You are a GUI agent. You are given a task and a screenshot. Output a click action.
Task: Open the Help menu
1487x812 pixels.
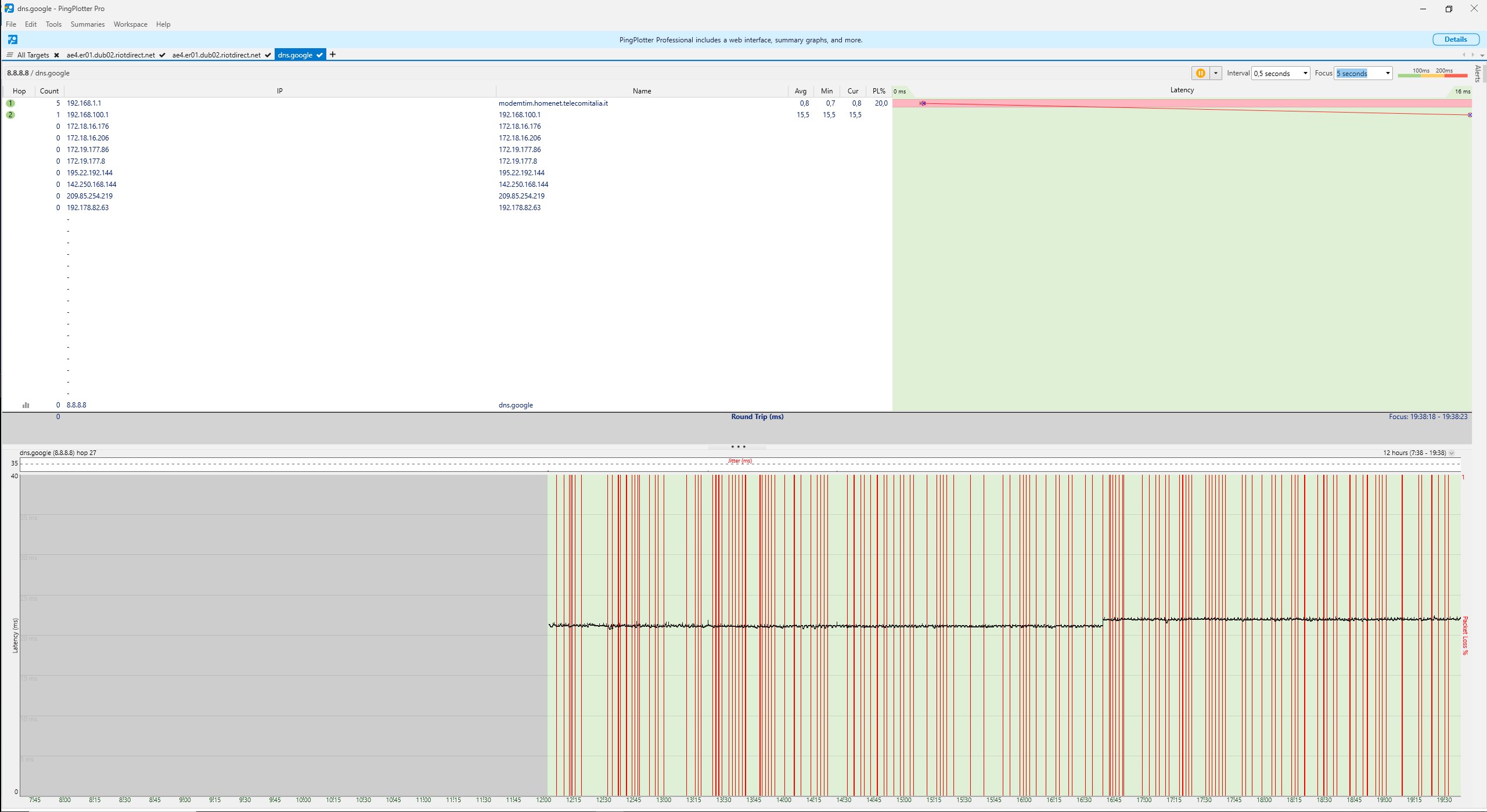pyautogui.click(x=163, y=24)
